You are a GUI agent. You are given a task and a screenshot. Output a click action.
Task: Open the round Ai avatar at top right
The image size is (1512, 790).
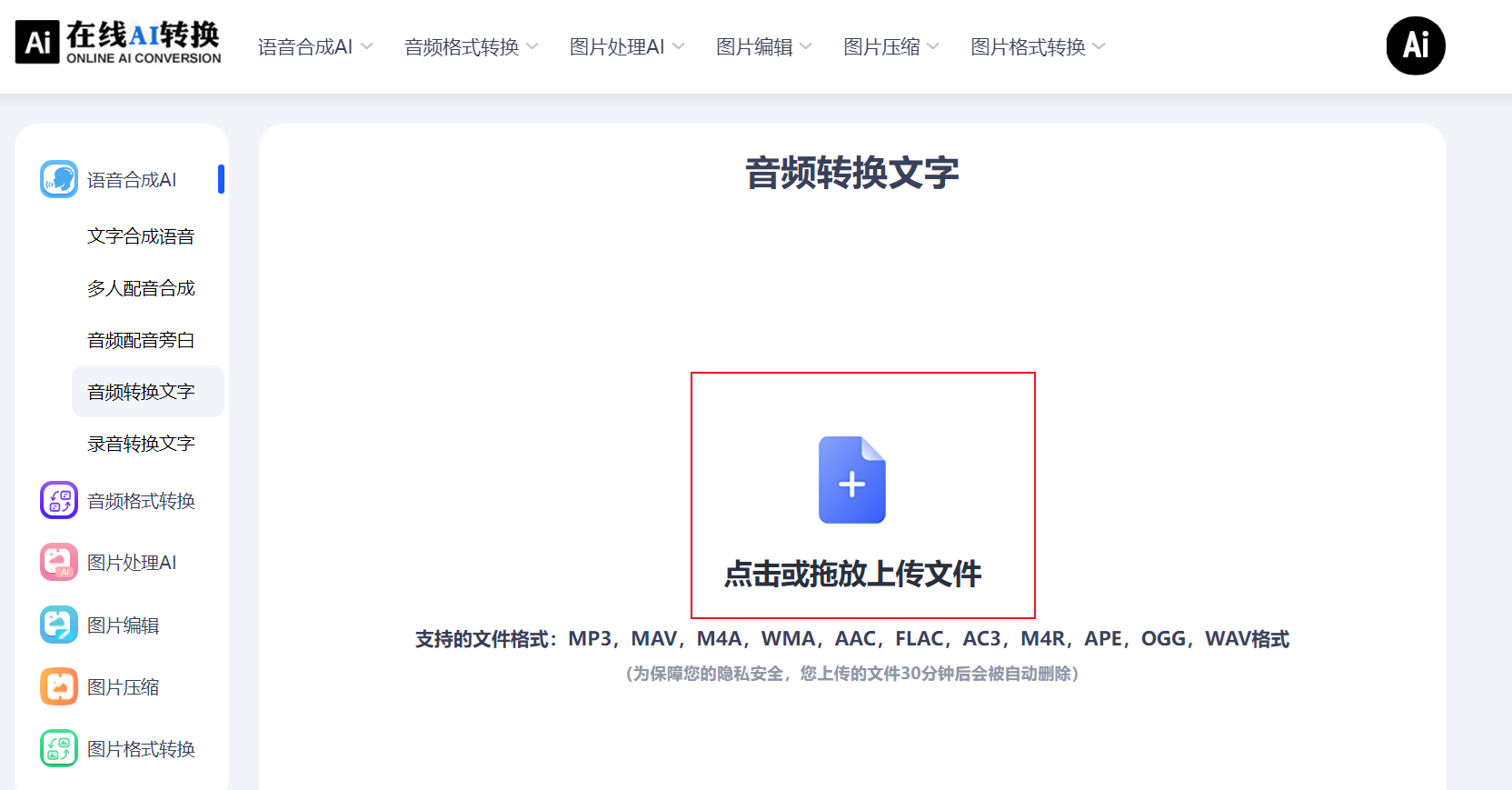click(1415, 45)
